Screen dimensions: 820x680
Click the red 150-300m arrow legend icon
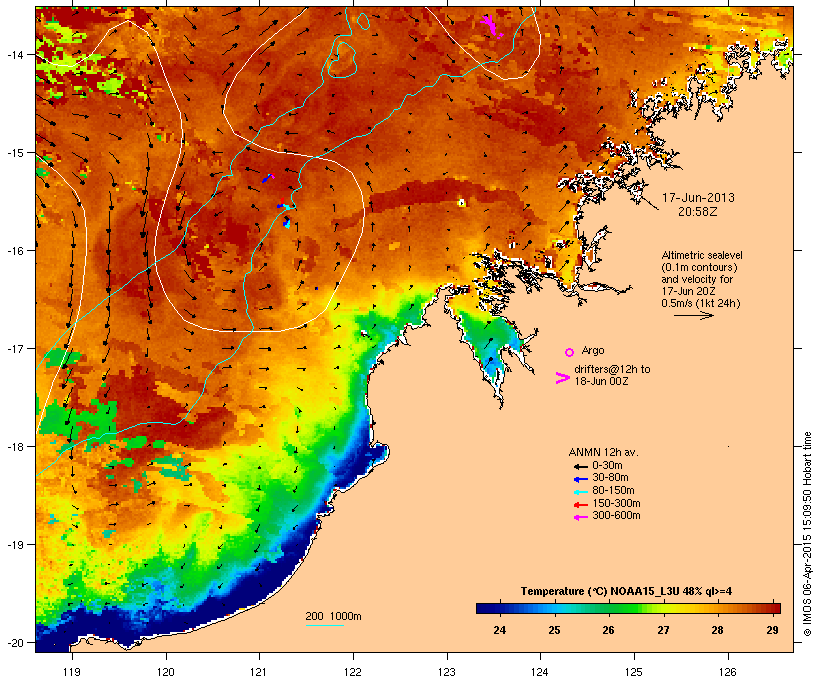580,505
